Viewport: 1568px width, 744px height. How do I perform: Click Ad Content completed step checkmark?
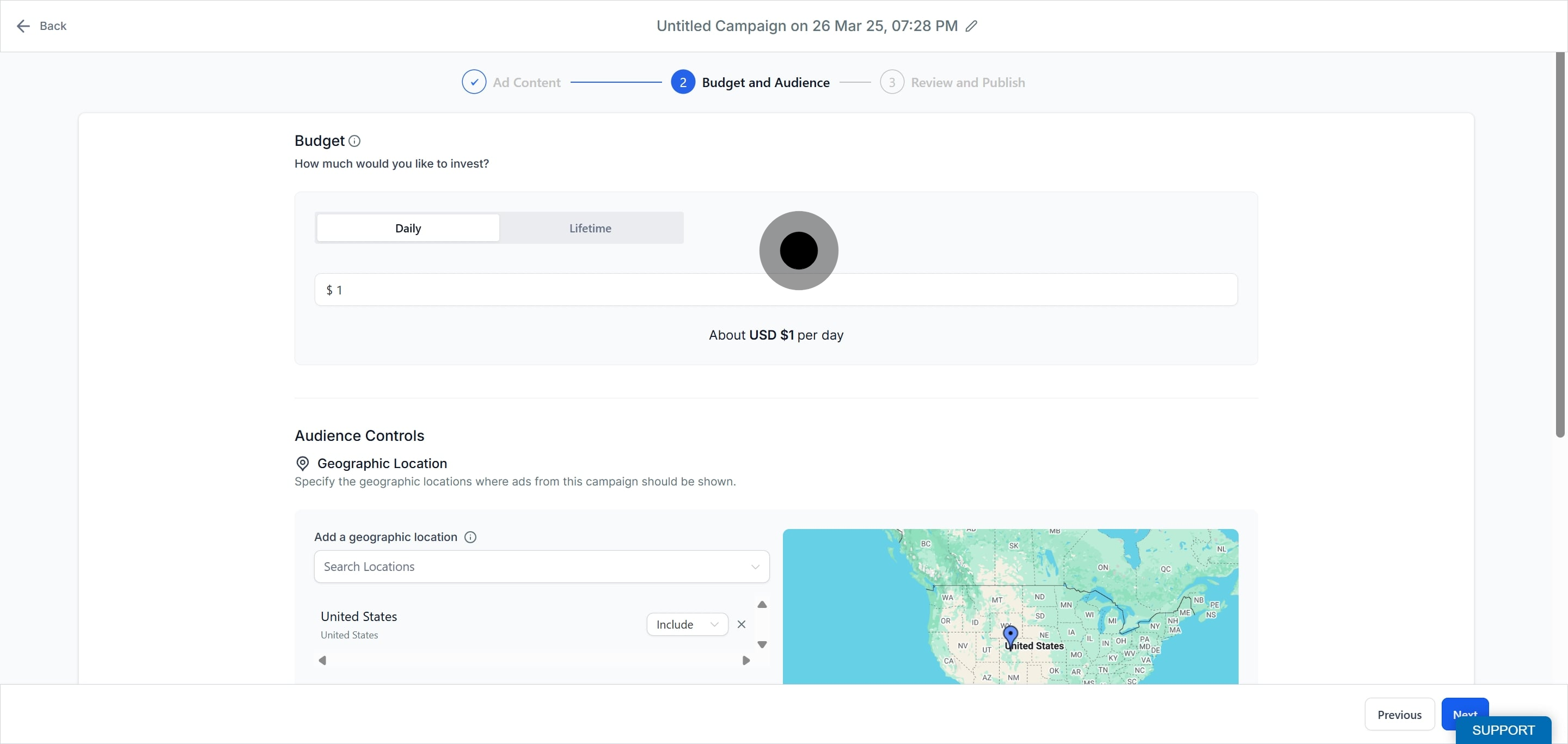pos(474,82)
